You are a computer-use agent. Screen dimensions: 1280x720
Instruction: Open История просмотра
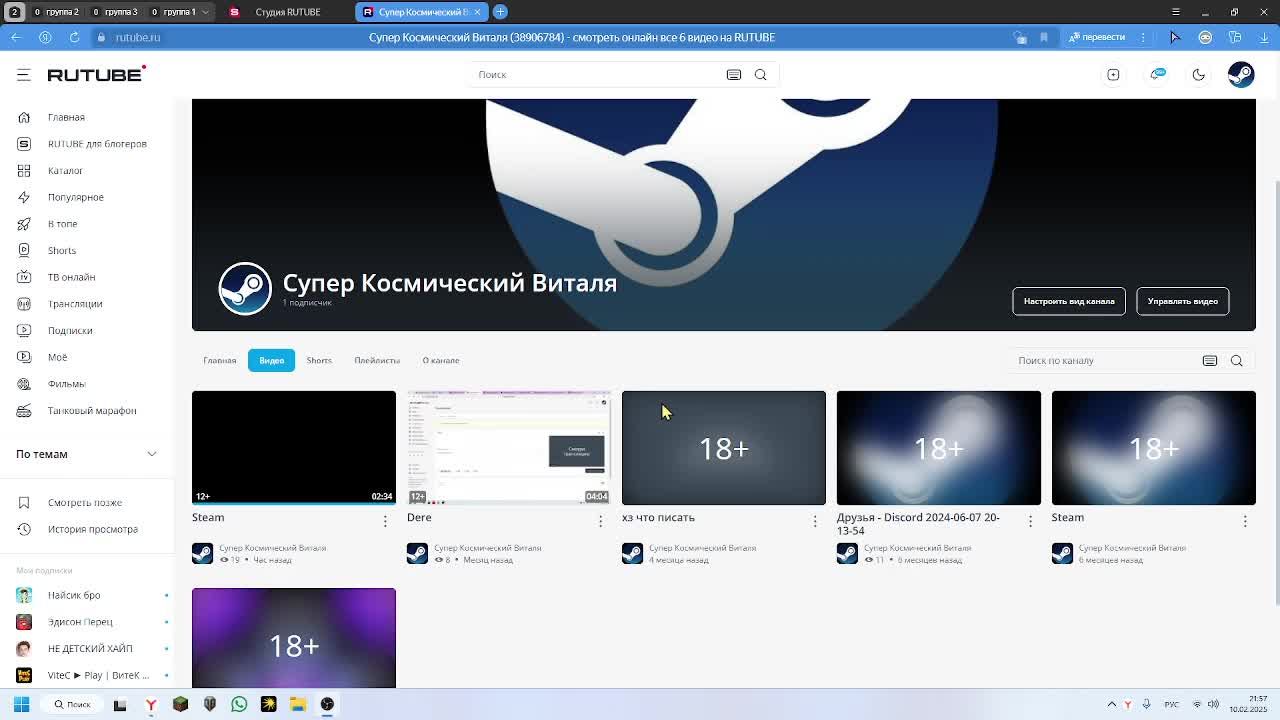(x=93, y=529)
